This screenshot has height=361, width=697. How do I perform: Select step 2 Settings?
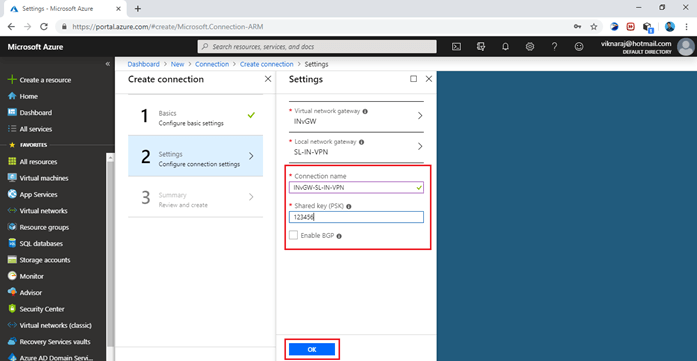click(196, 156)
